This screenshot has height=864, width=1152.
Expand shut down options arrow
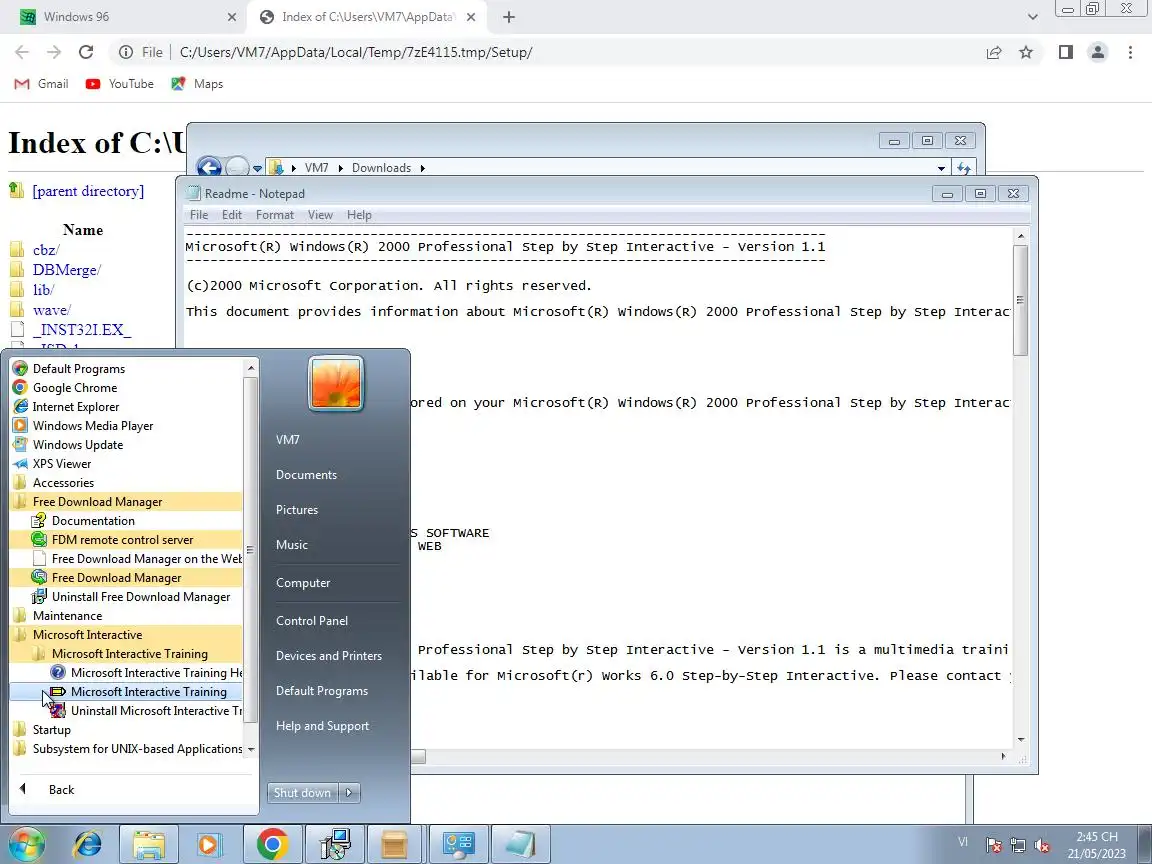349,793
